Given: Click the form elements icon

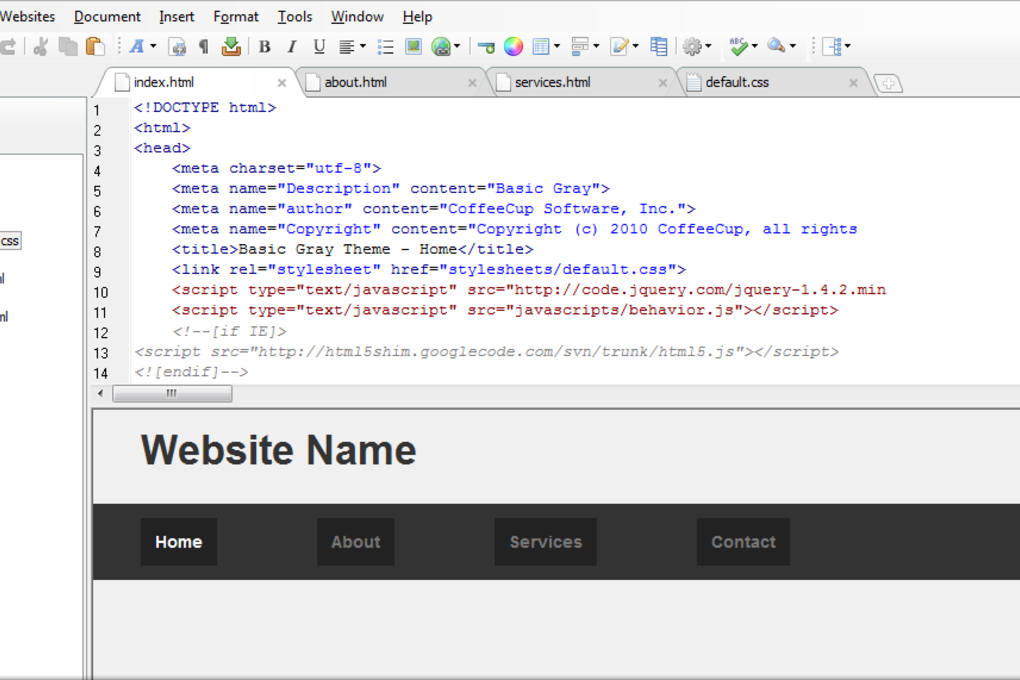Looking at the screenshot, I should coord(580,46).
